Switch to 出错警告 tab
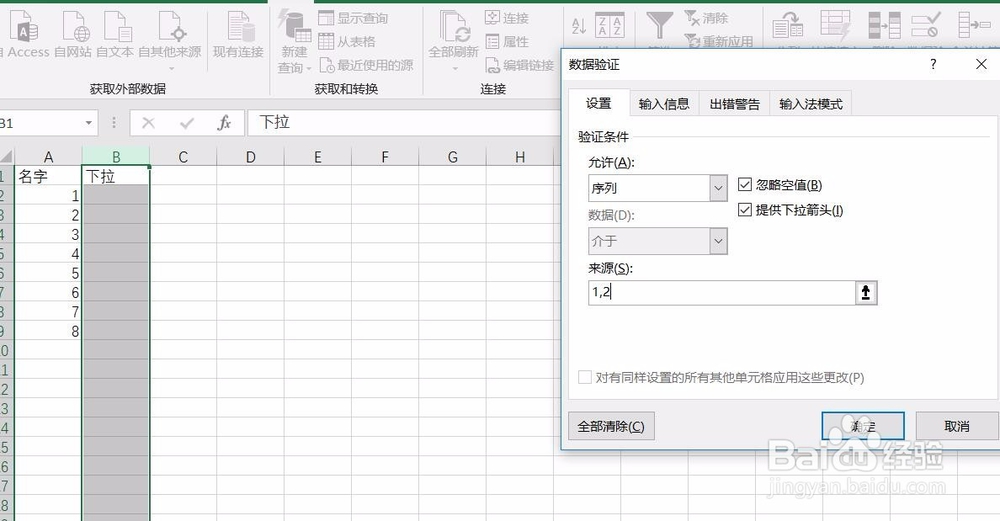This screenshot has width=1000, height=521. click(x=735, y=104)
